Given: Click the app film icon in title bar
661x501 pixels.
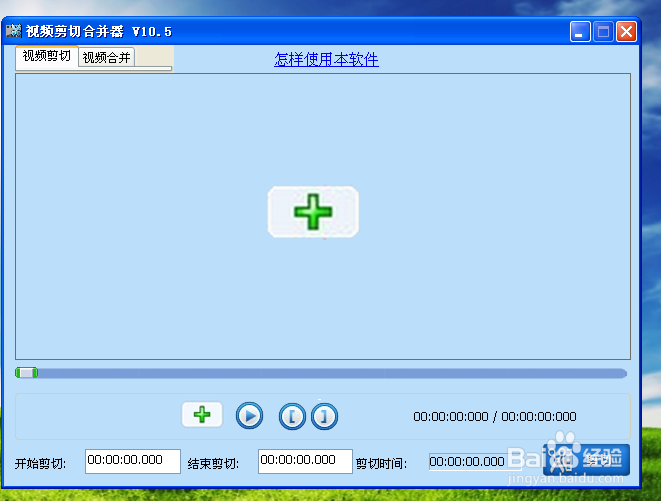Looking at the screenshot, I should coord(13,31).
